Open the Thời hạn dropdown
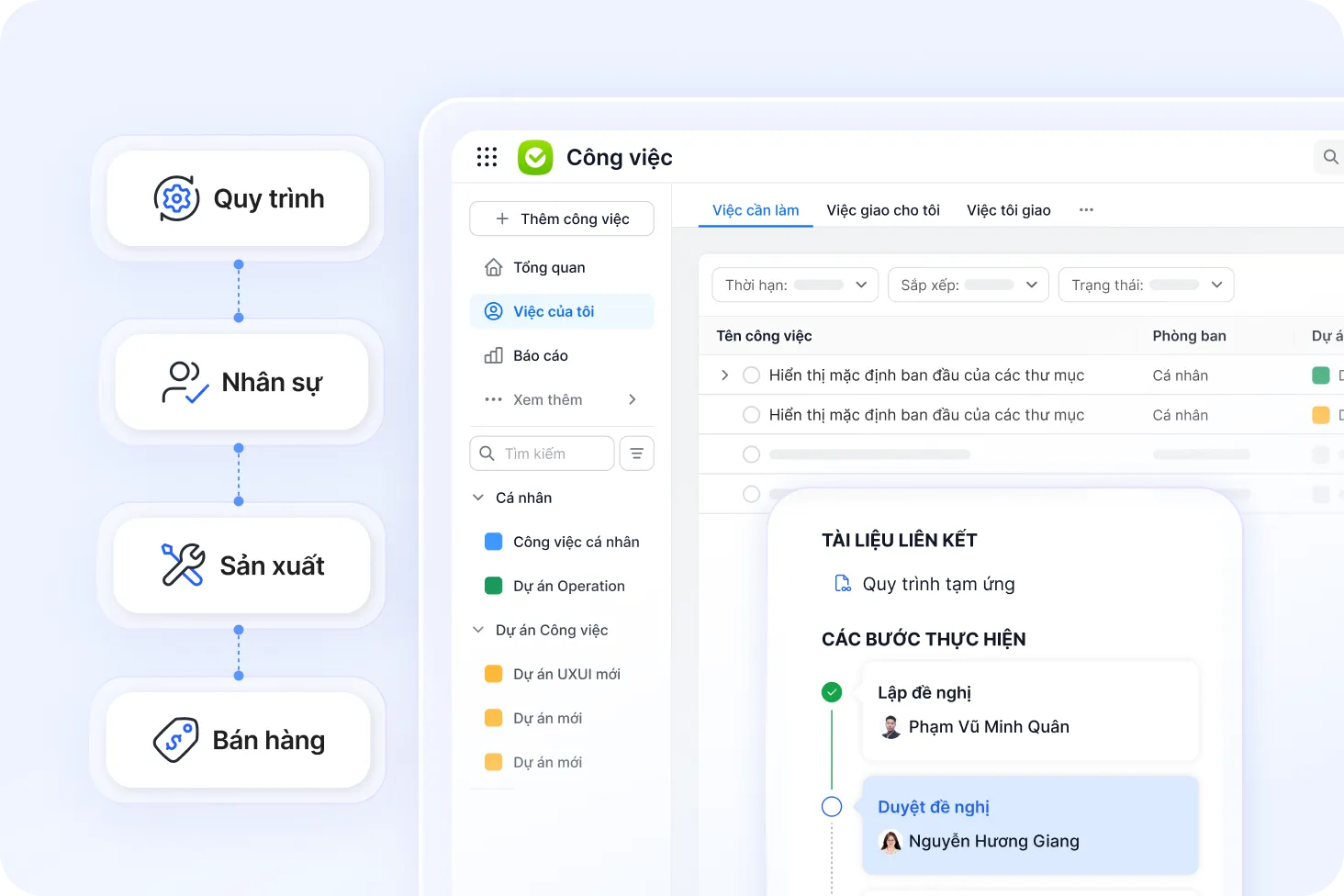This screenshot has width=1344, height=896. [795, 285]
